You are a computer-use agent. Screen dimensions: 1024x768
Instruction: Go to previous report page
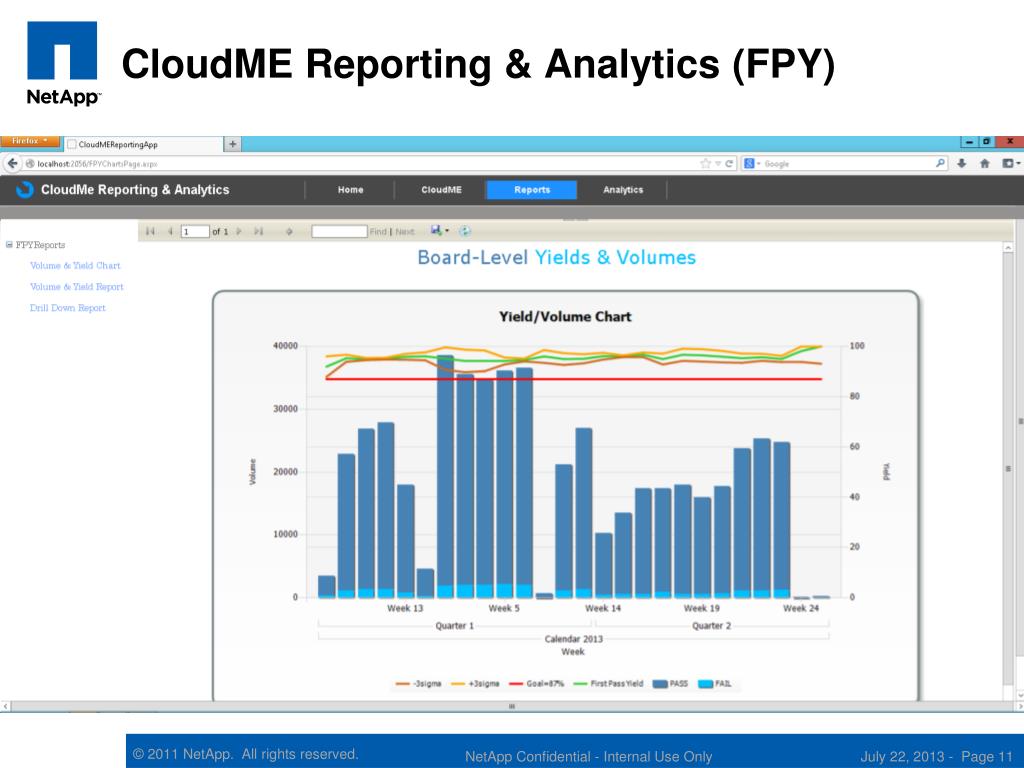(170, 231)
